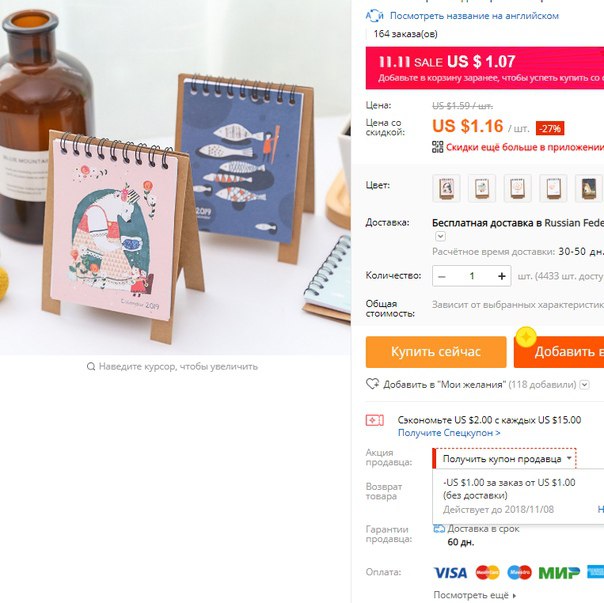Click the red coupon icon near savings offer
The image size is (604, 603).
pyautogui.click(x=374, y=420)
